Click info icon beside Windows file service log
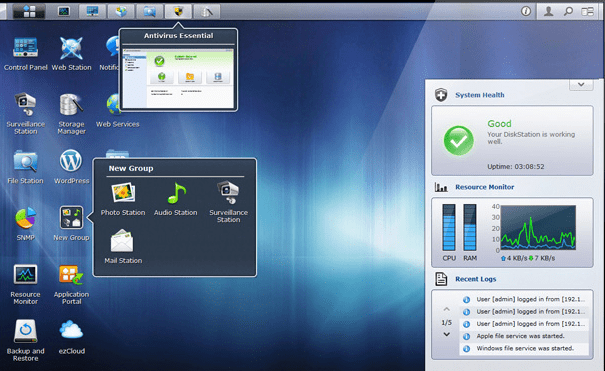605x371 pixels. point(466,349)
